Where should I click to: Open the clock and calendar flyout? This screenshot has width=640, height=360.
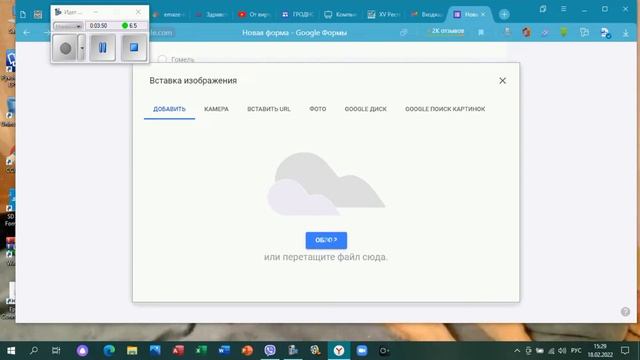pos(600,351)
